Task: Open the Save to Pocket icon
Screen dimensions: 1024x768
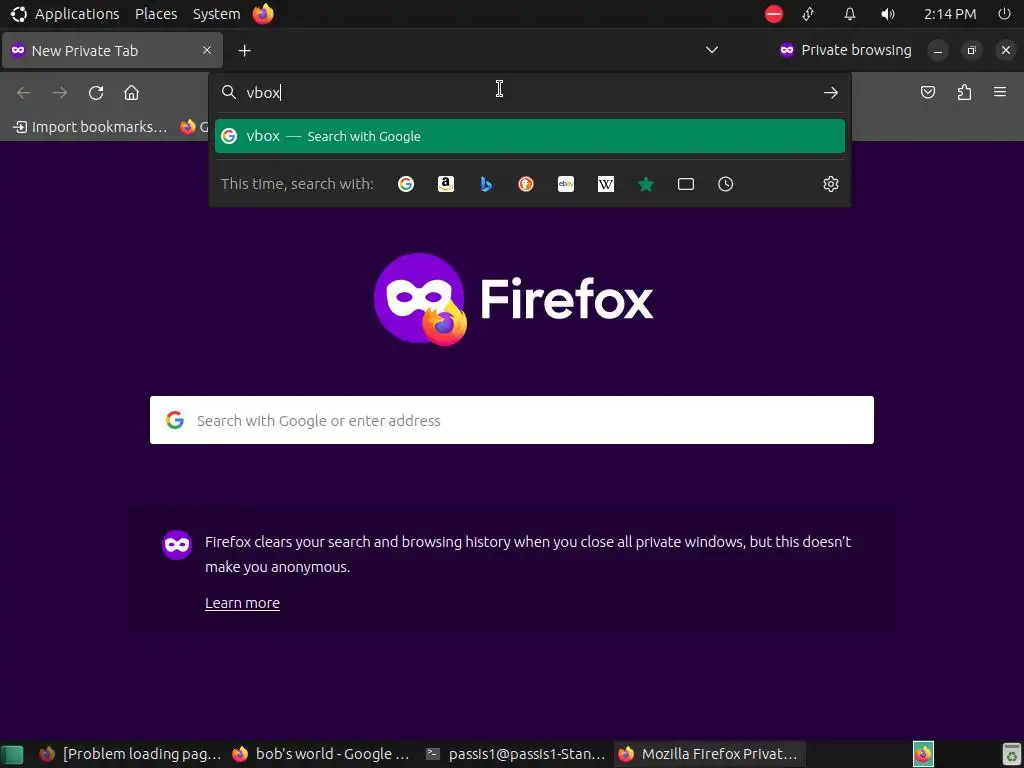Action: [928, 92]
